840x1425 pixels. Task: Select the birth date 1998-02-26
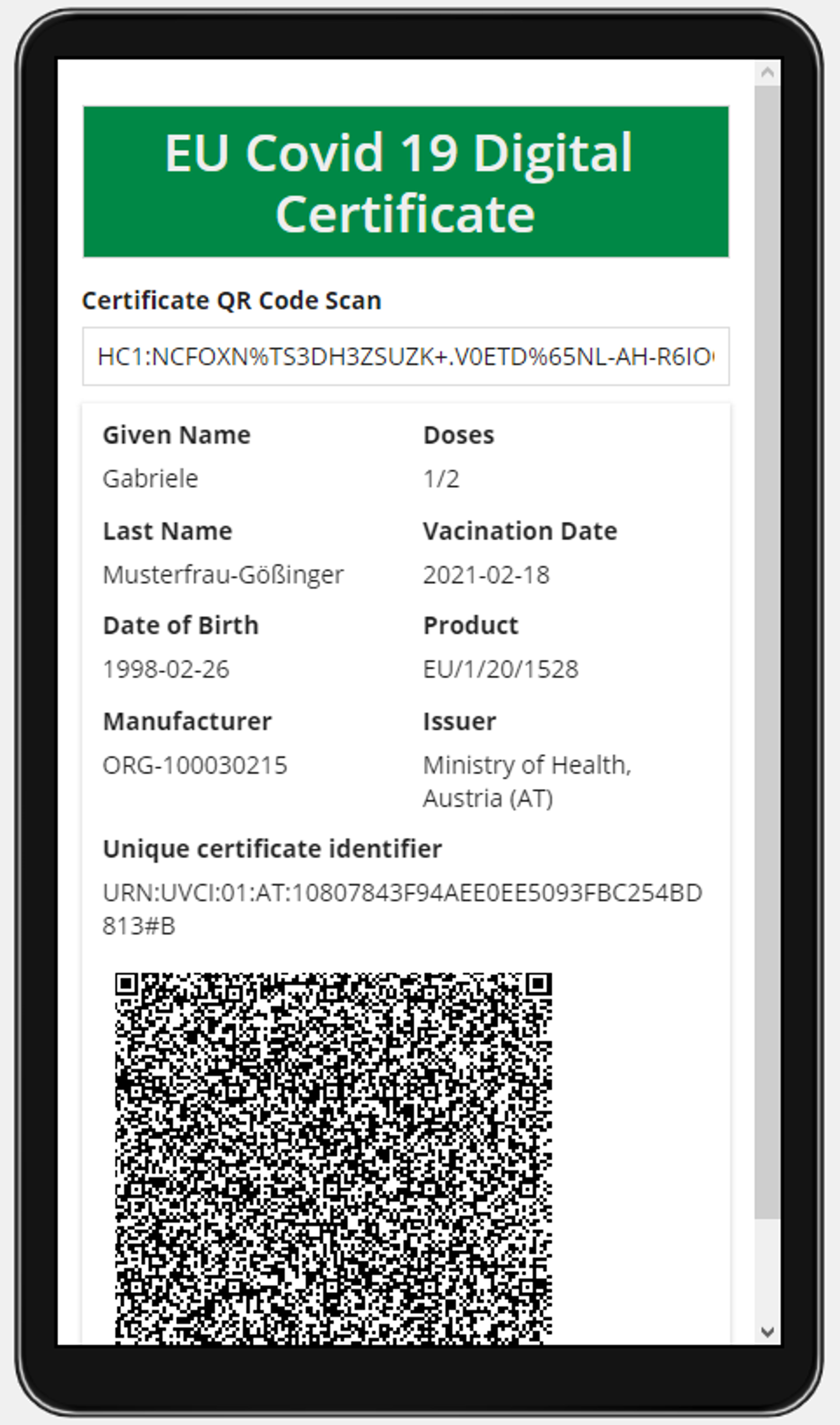(x=166, y=669)
